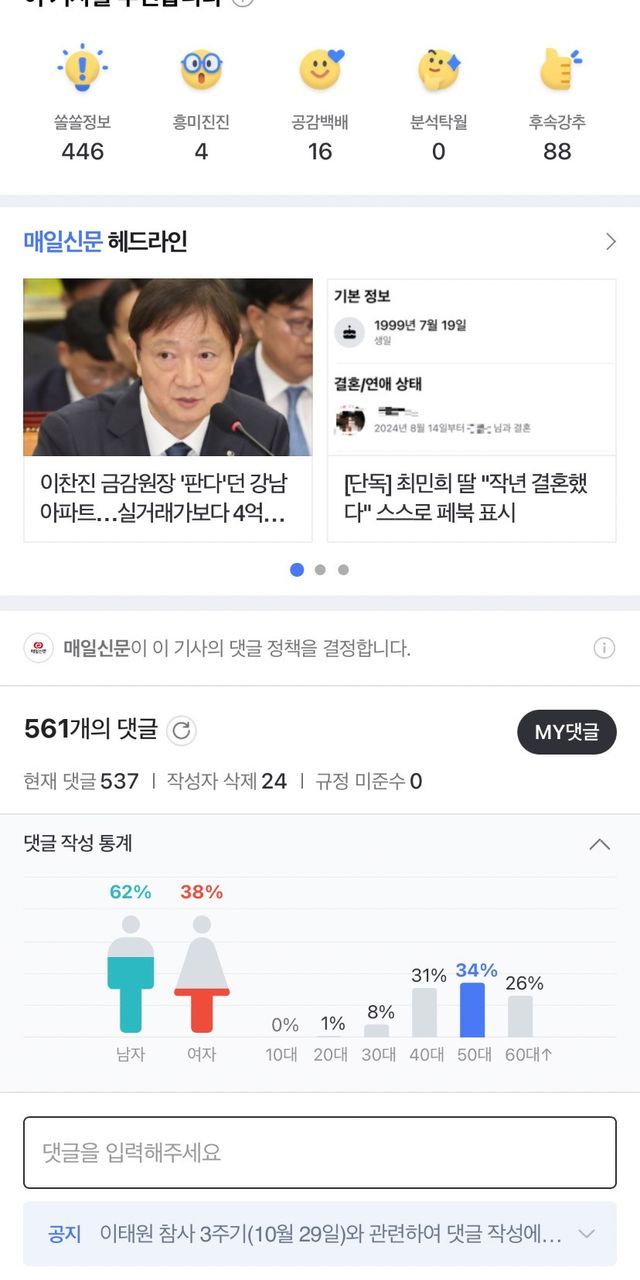Image resolution: width=640 pixels, height=1280 pixels.
Task: Open the MY댓글 button
Action: point(566,732)
